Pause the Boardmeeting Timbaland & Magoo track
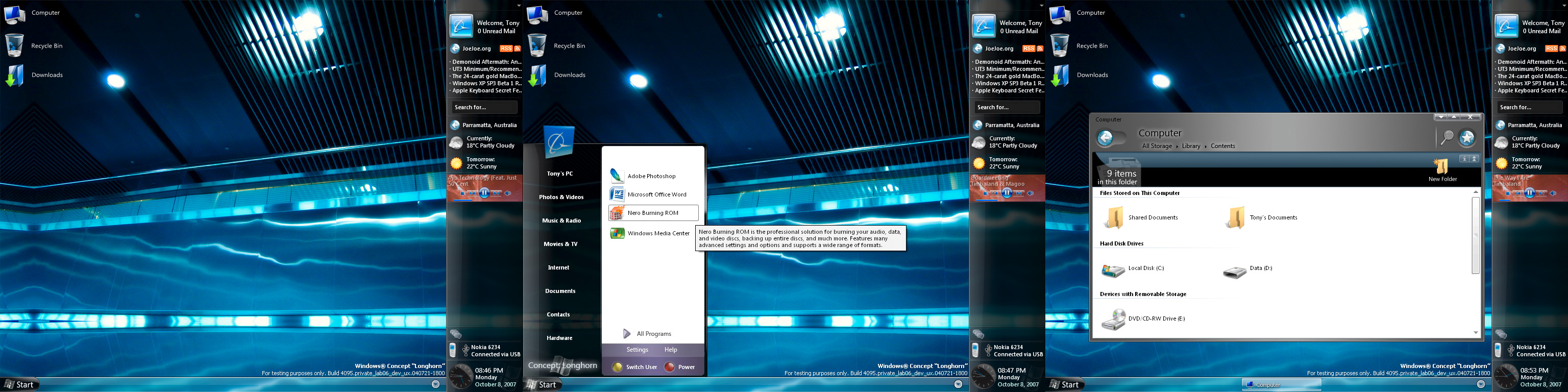1568x392 pixels. [1007, 193]
